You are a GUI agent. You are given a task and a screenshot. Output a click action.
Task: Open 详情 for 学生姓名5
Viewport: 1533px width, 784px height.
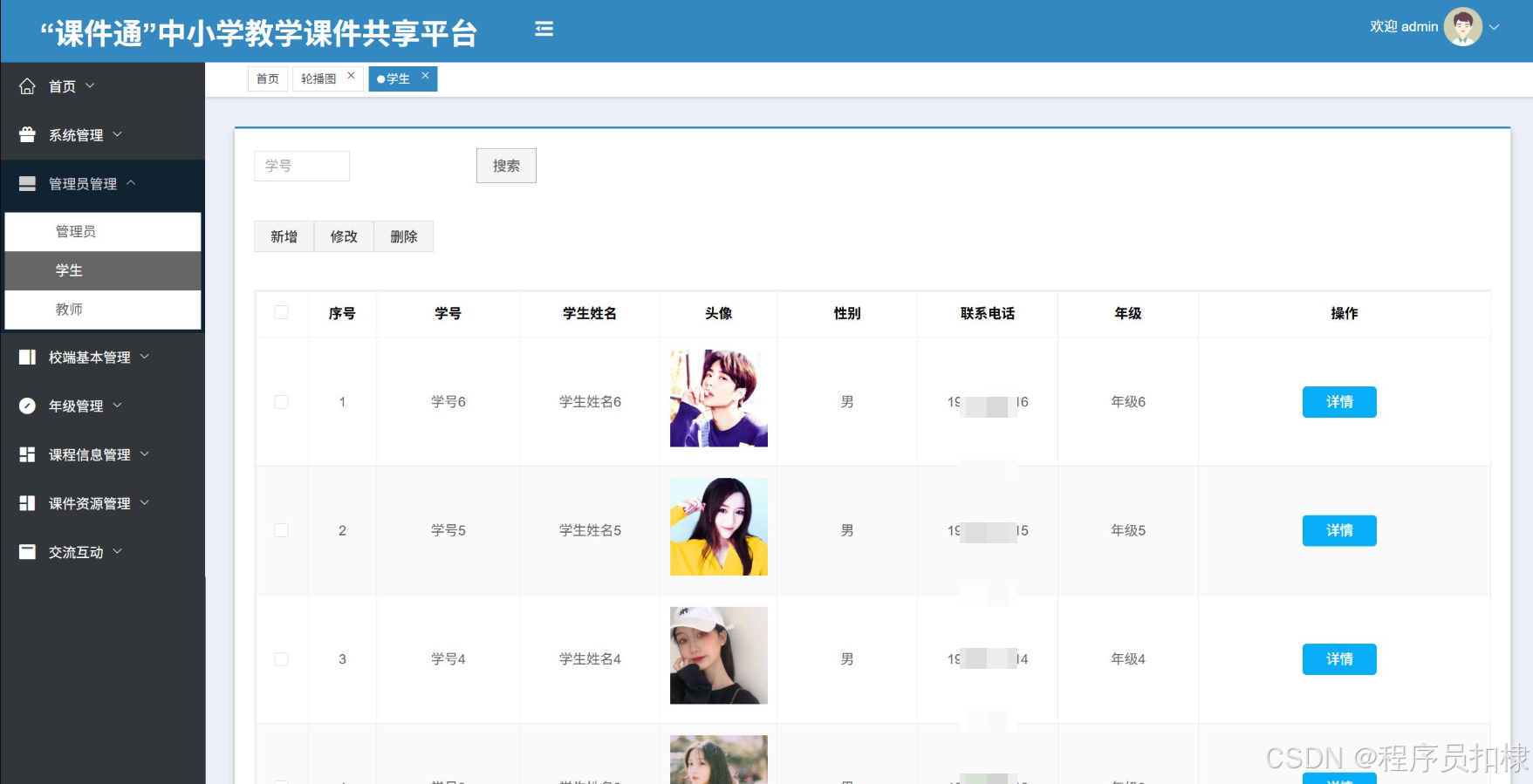1339,530
